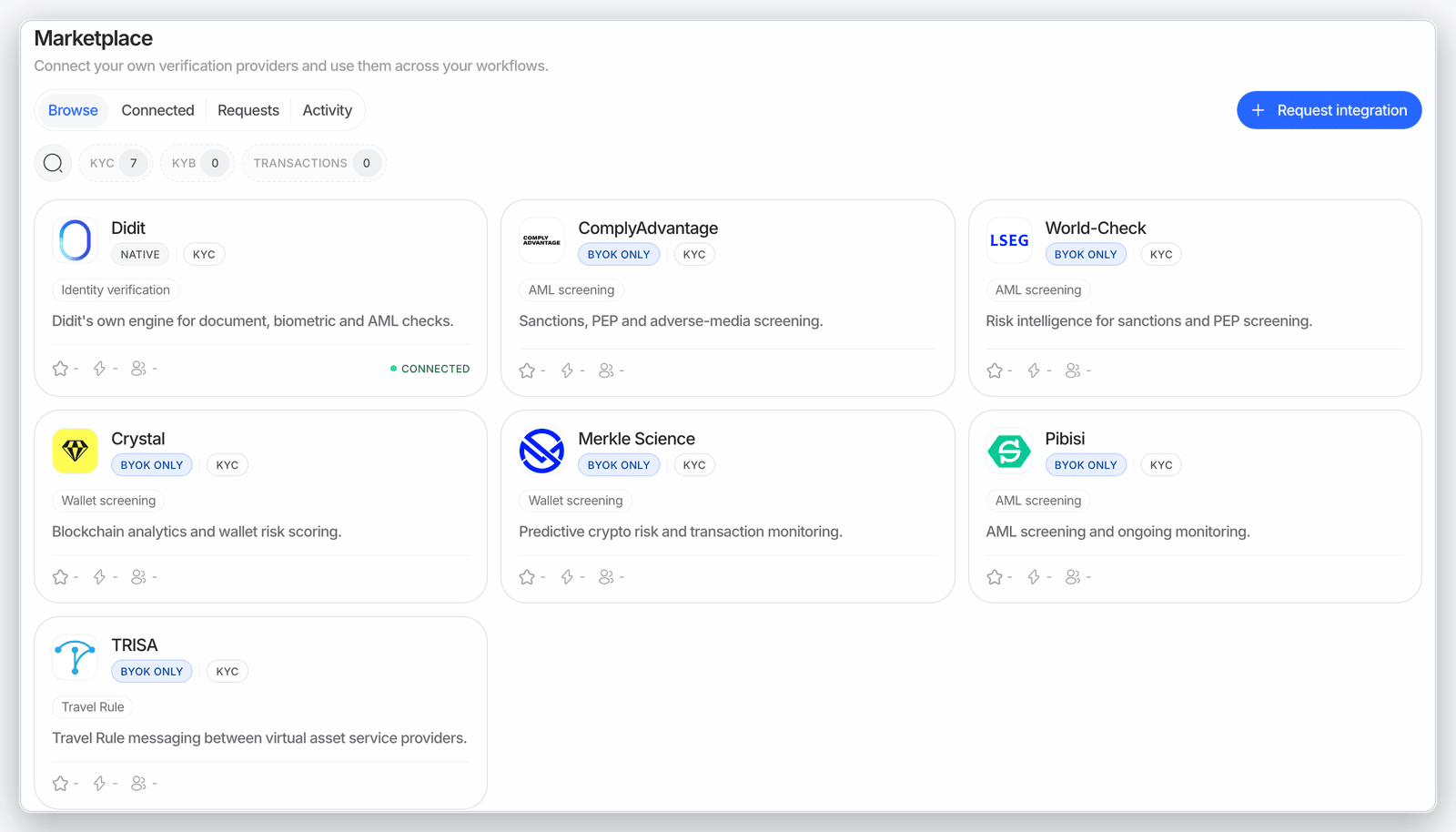The image size is (1456, 832).
Task: Click BYOK ONLY badge on TRISA card
Action: [152, 672]
